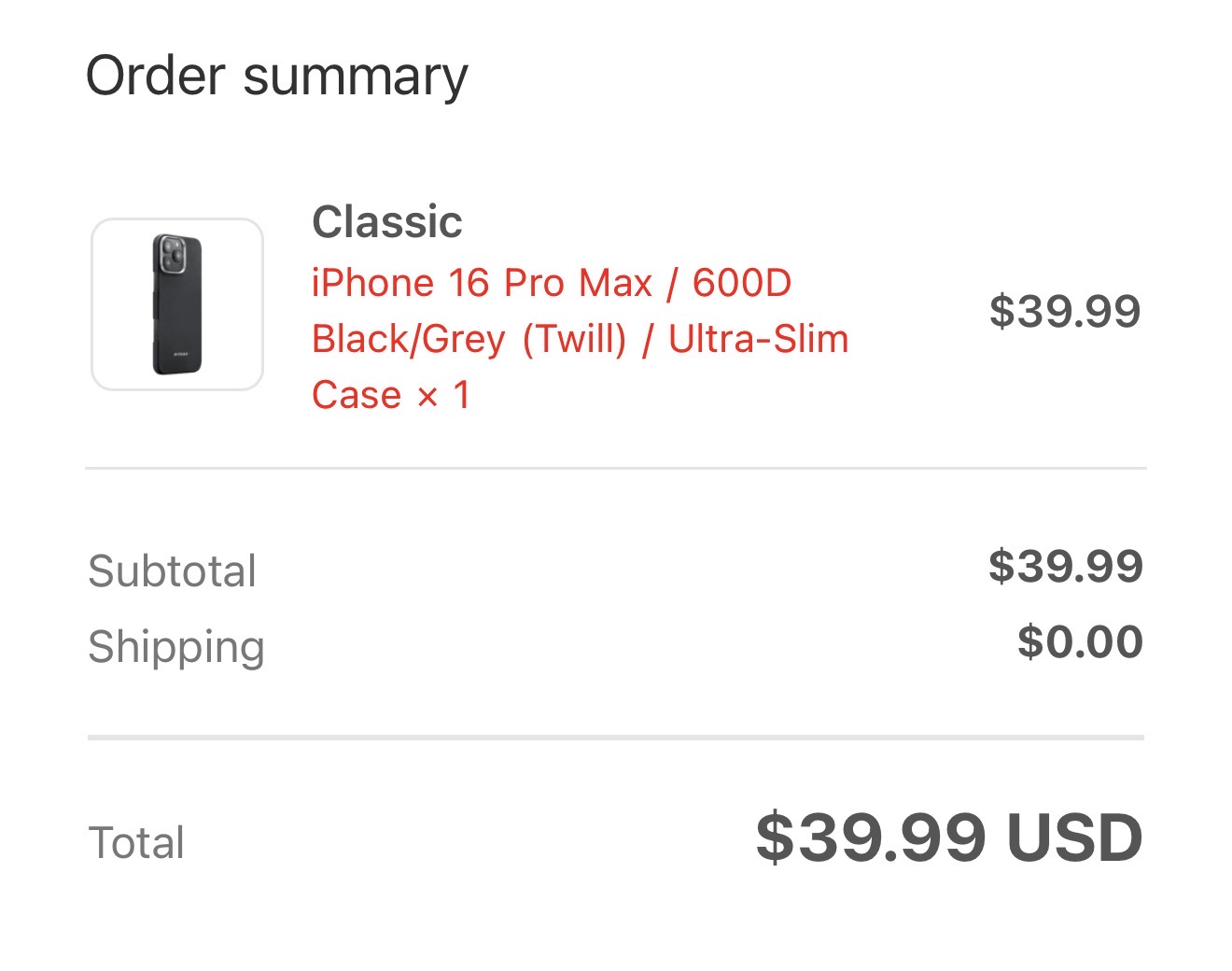This screenshot has height=971, width=1232.
Task: Select the iPhone 16 Pro Max variant text
Action: tap(482, 283)
